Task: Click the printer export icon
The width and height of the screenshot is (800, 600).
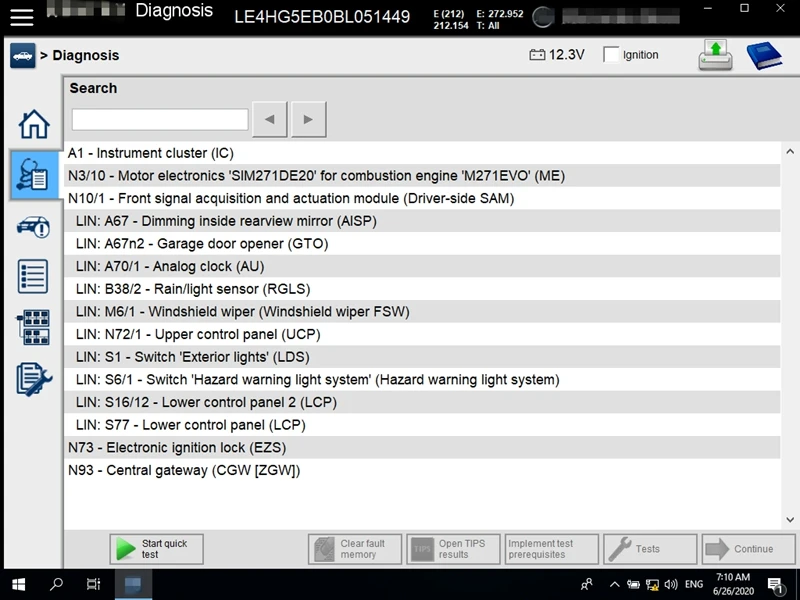Action: click(715, 56)
